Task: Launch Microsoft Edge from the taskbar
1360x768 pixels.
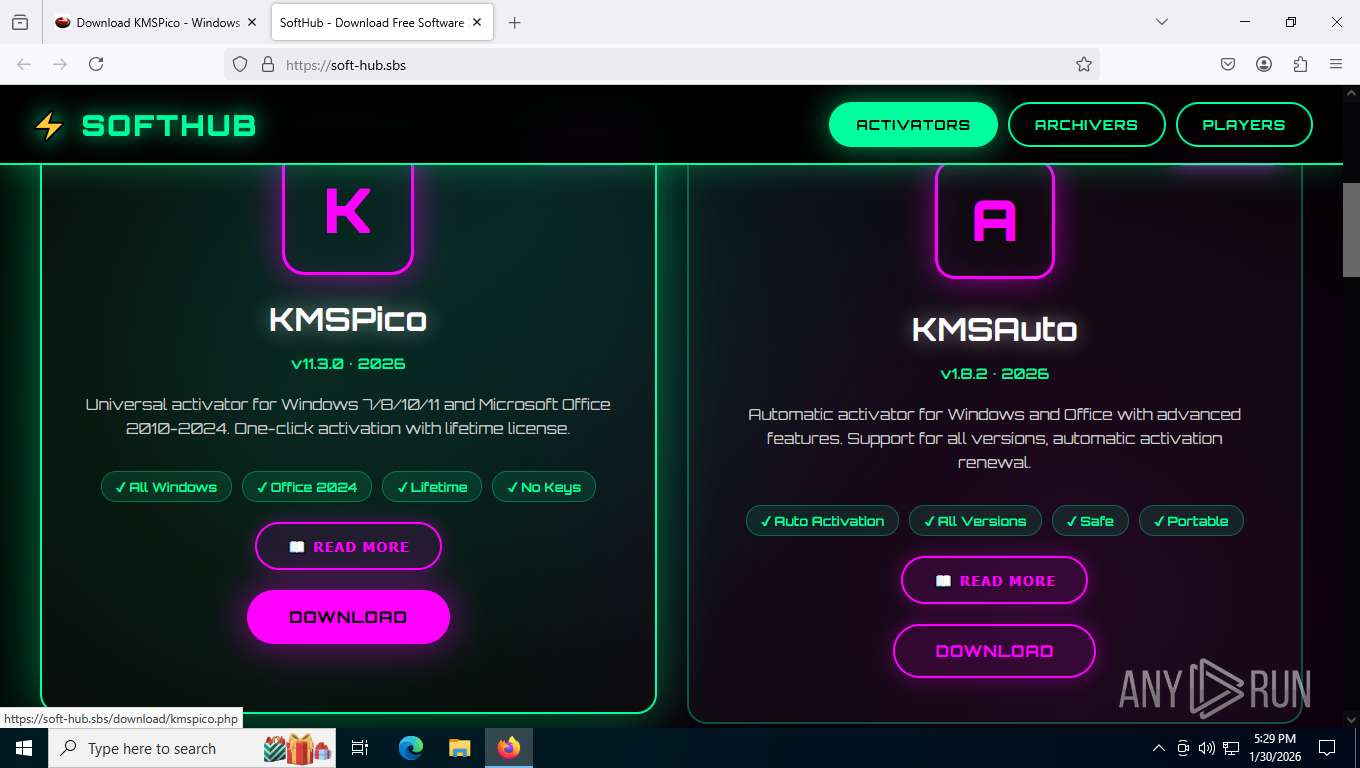Action: (411, 748)
